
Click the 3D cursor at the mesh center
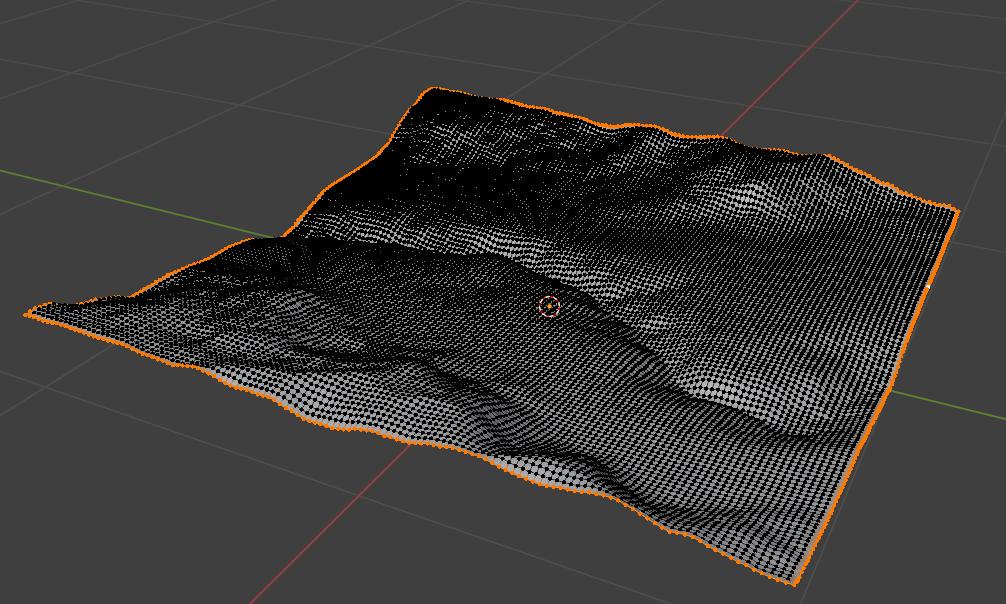click(x=549, y=306)
